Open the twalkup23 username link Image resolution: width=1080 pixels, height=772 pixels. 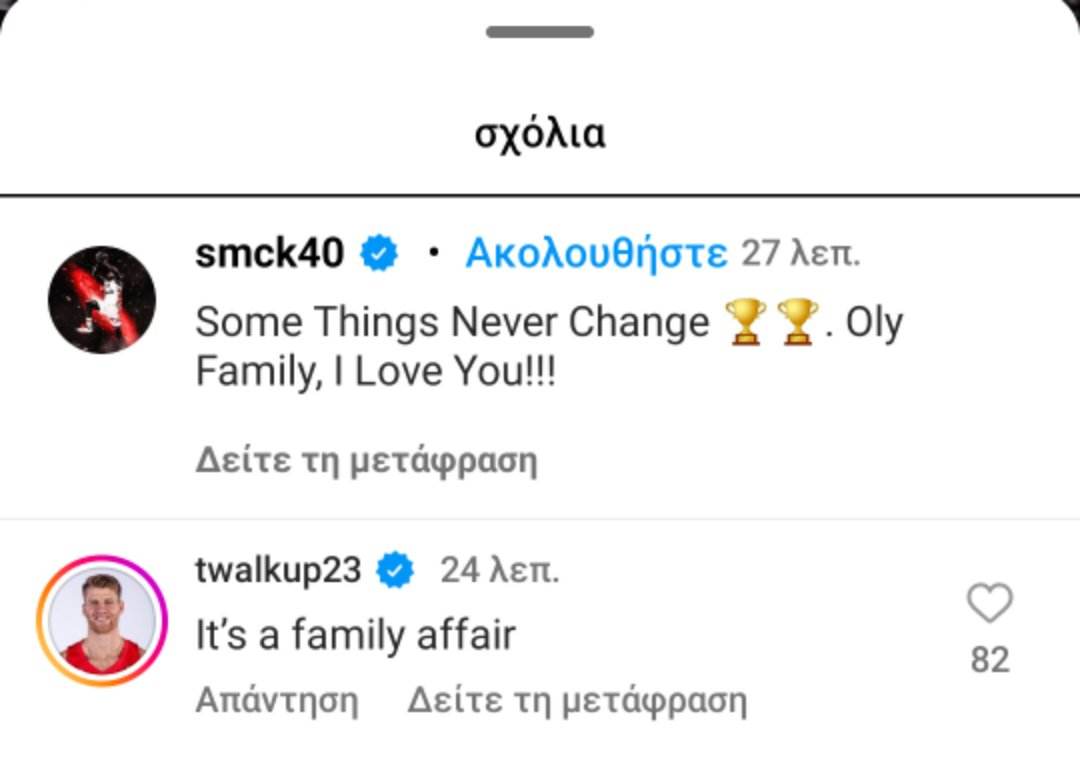[x=278, y=571]
